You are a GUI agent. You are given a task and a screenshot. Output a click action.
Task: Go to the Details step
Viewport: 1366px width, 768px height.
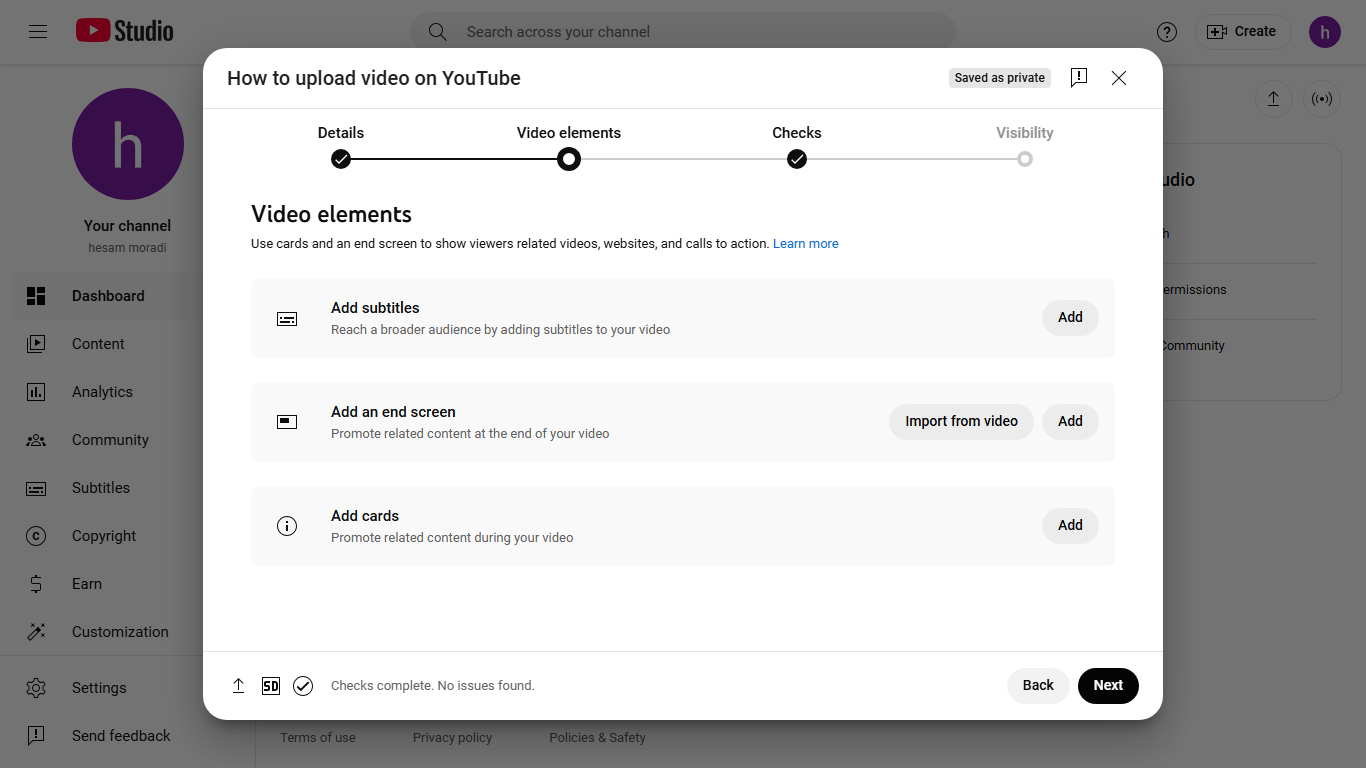tap(341, 146)
